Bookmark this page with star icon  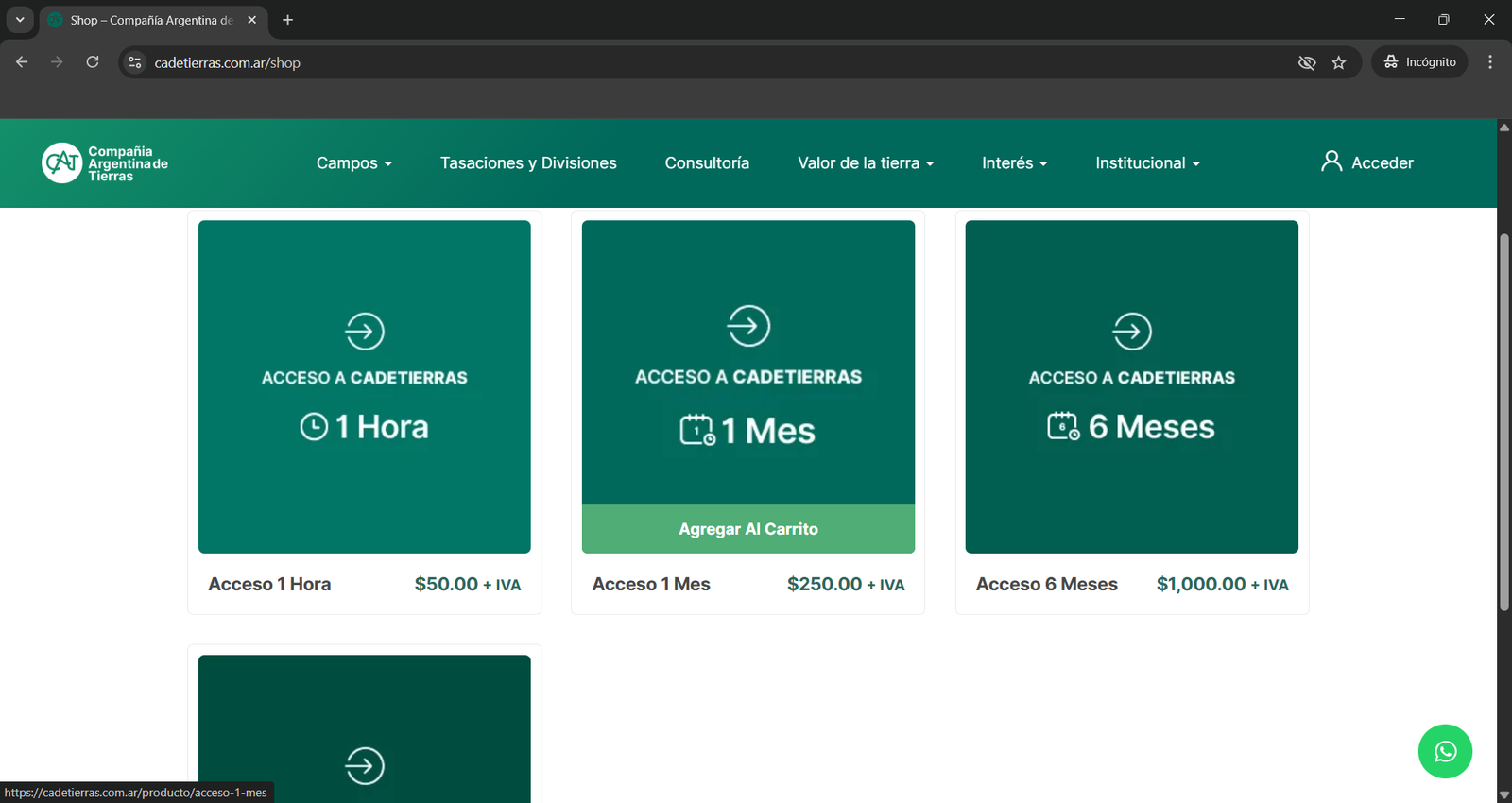[1338, 62]
